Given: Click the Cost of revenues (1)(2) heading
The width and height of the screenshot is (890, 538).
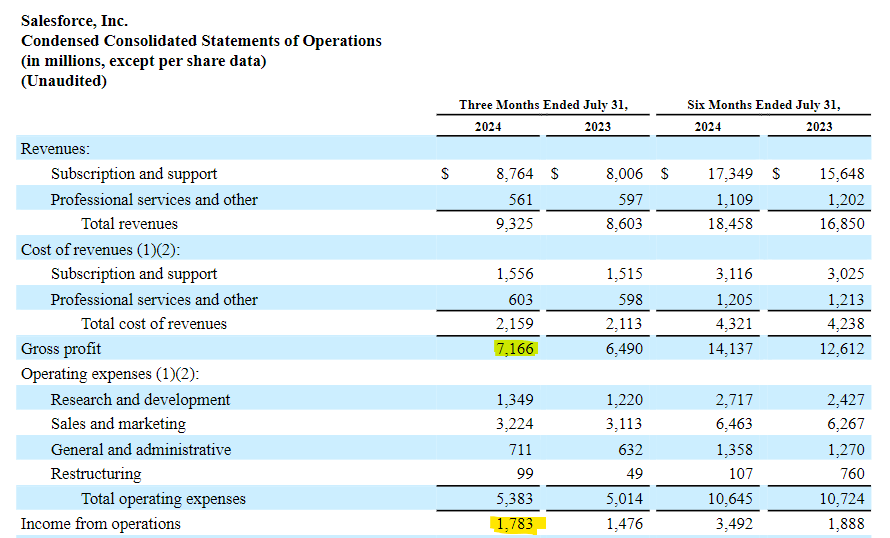Looking at the screenshot, I should (x=100, y=250).
